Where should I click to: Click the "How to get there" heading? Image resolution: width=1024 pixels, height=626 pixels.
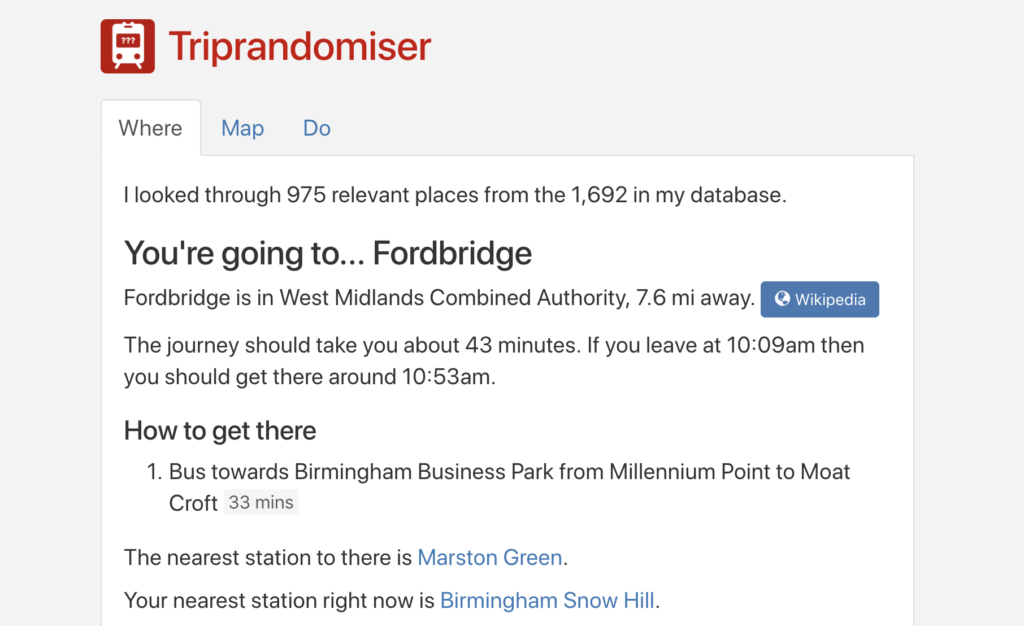pos(220,431)
